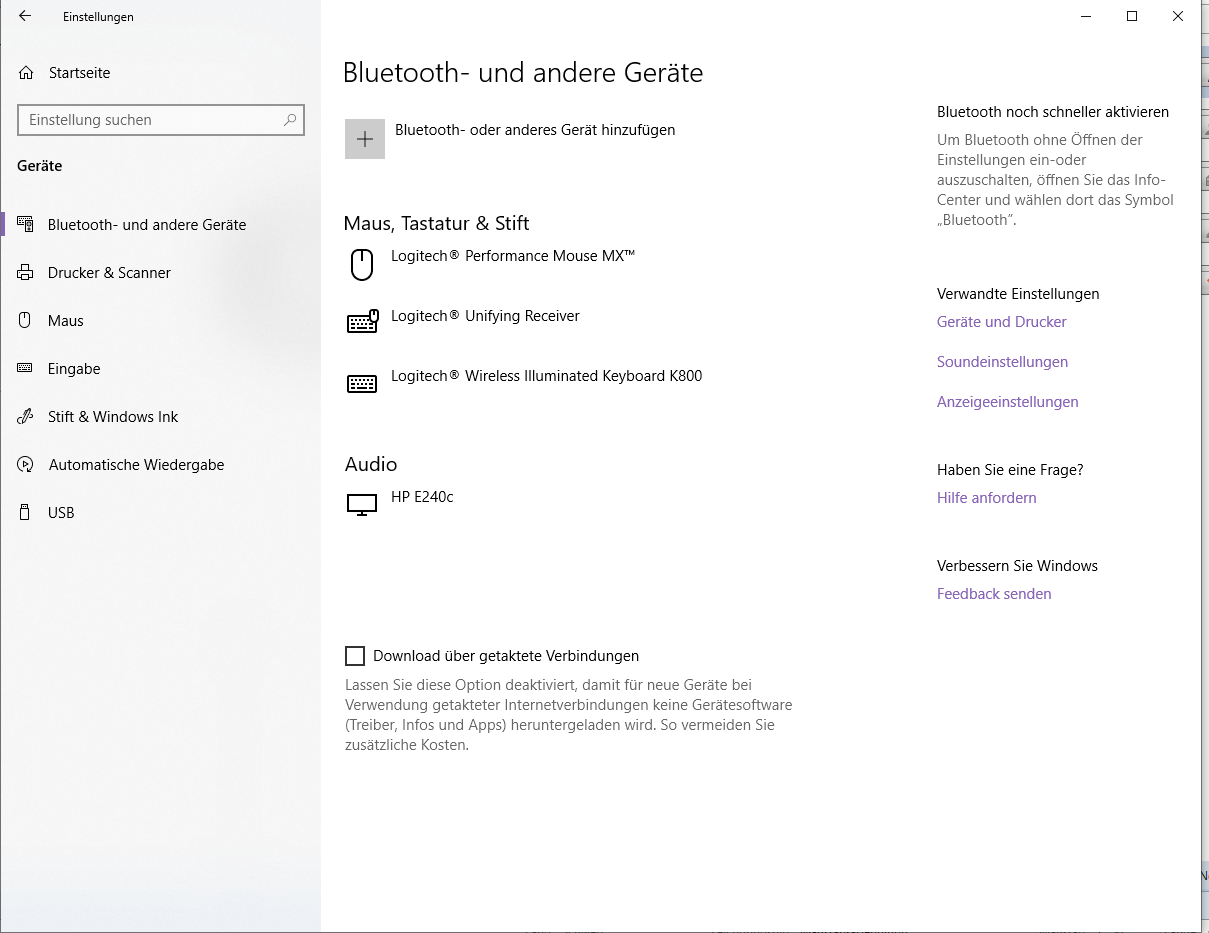This screenshot has width=1209, height=933.
Task: Click the plus icon to add a device
Action: click(365, 139)
